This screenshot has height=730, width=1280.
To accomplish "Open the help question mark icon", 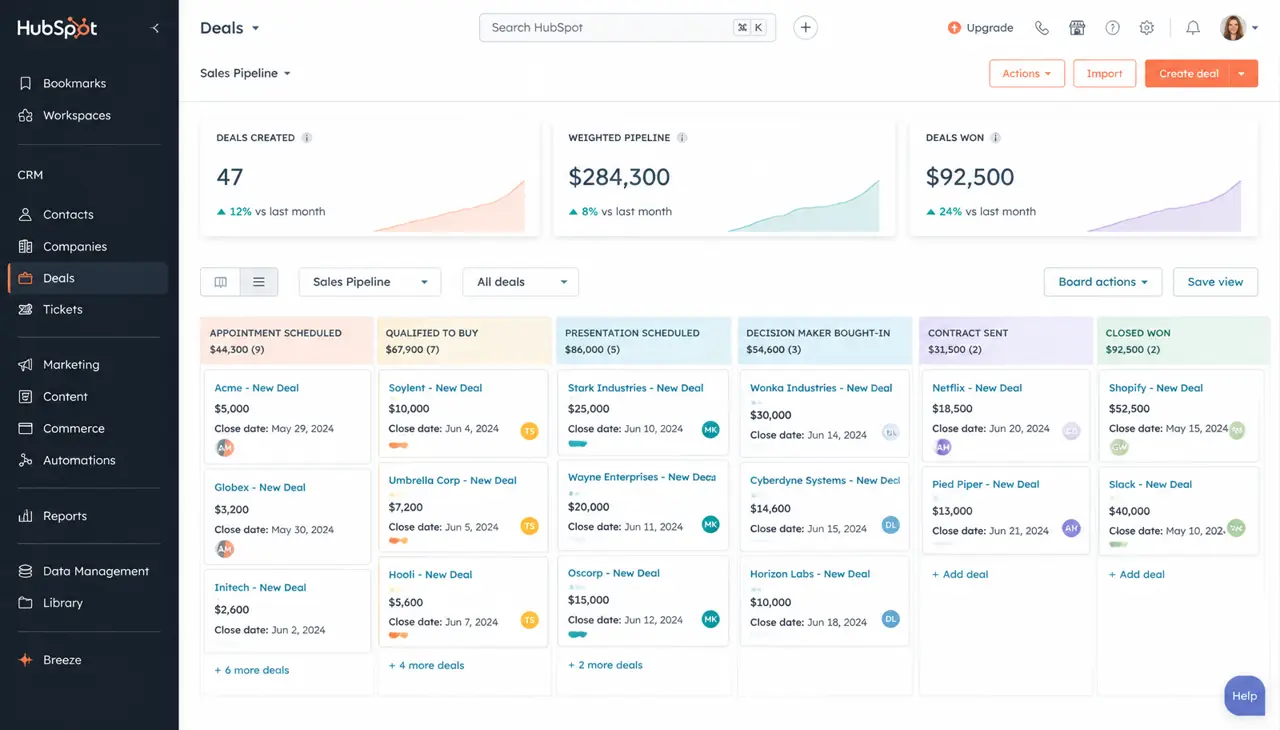I will click(1112, 28).
